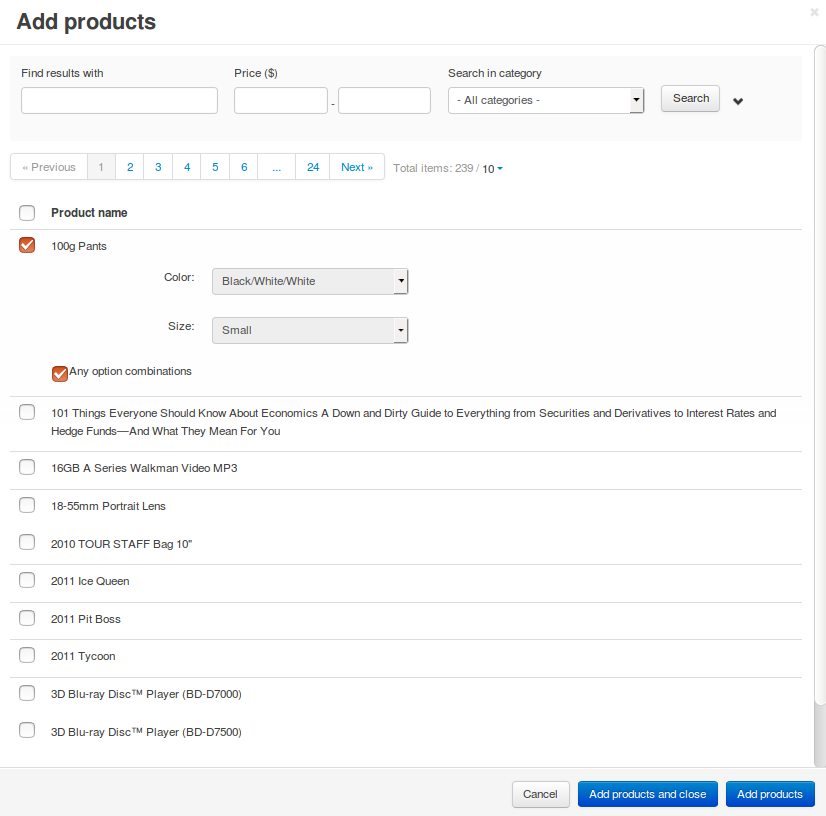The height and width of the screenshot is (816, 826).
Task: Click the Search button
Action: point(690,99)
